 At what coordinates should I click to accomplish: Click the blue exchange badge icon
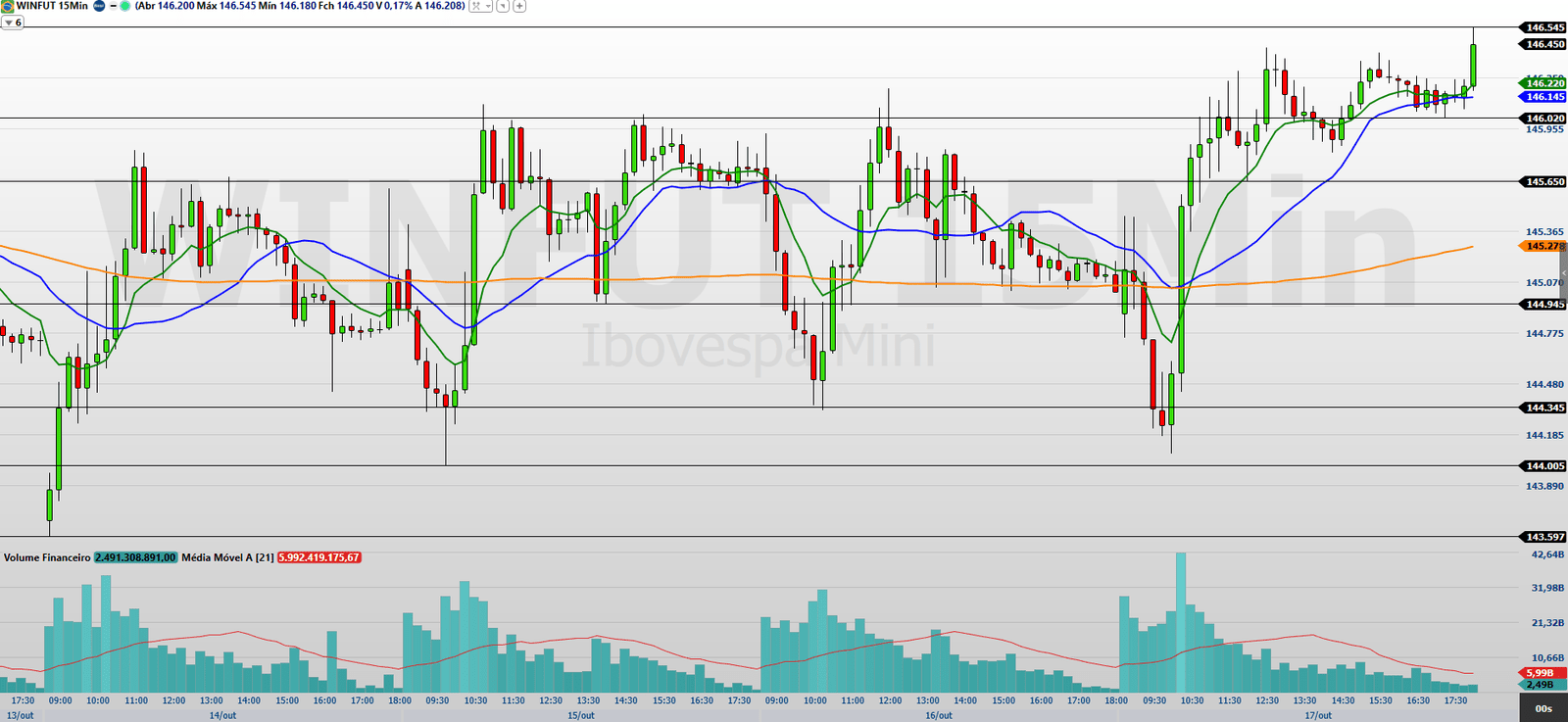[x=99, y=6]
